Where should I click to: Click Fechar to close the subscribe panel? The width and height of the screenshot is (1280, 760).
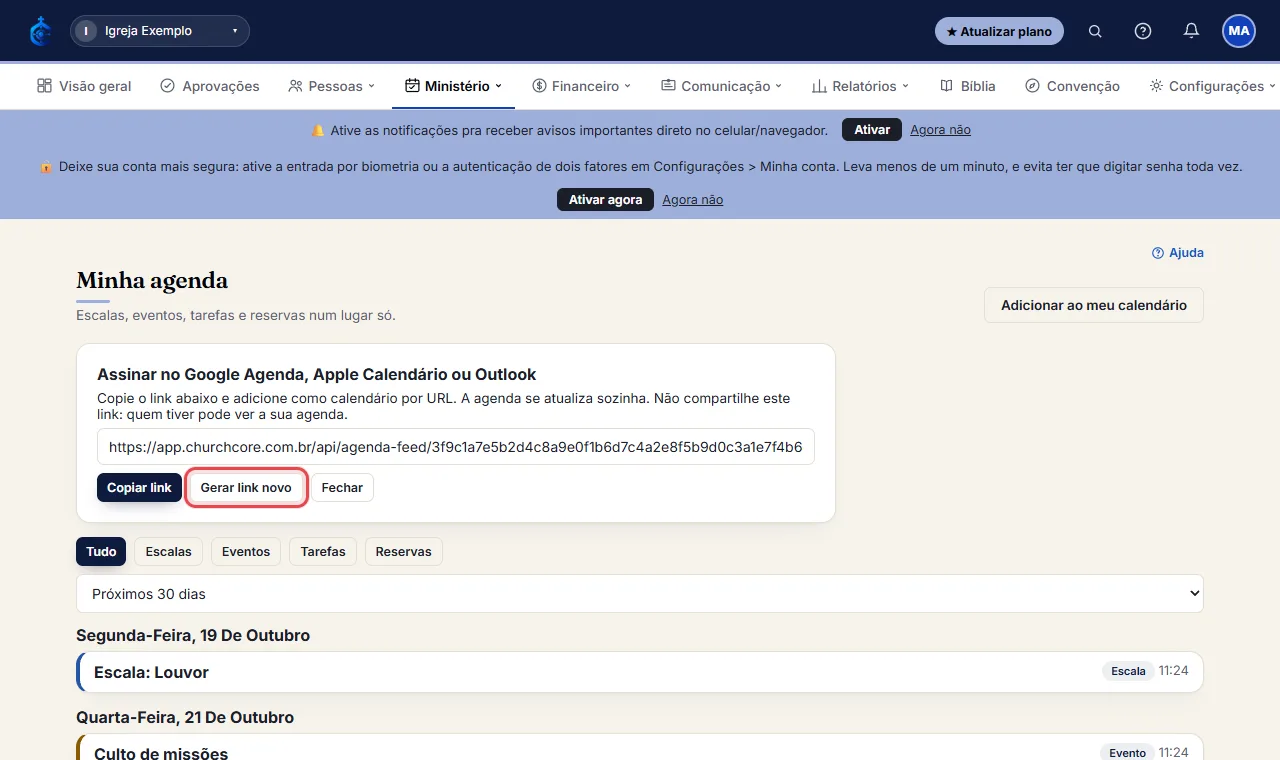click(342, 488)
